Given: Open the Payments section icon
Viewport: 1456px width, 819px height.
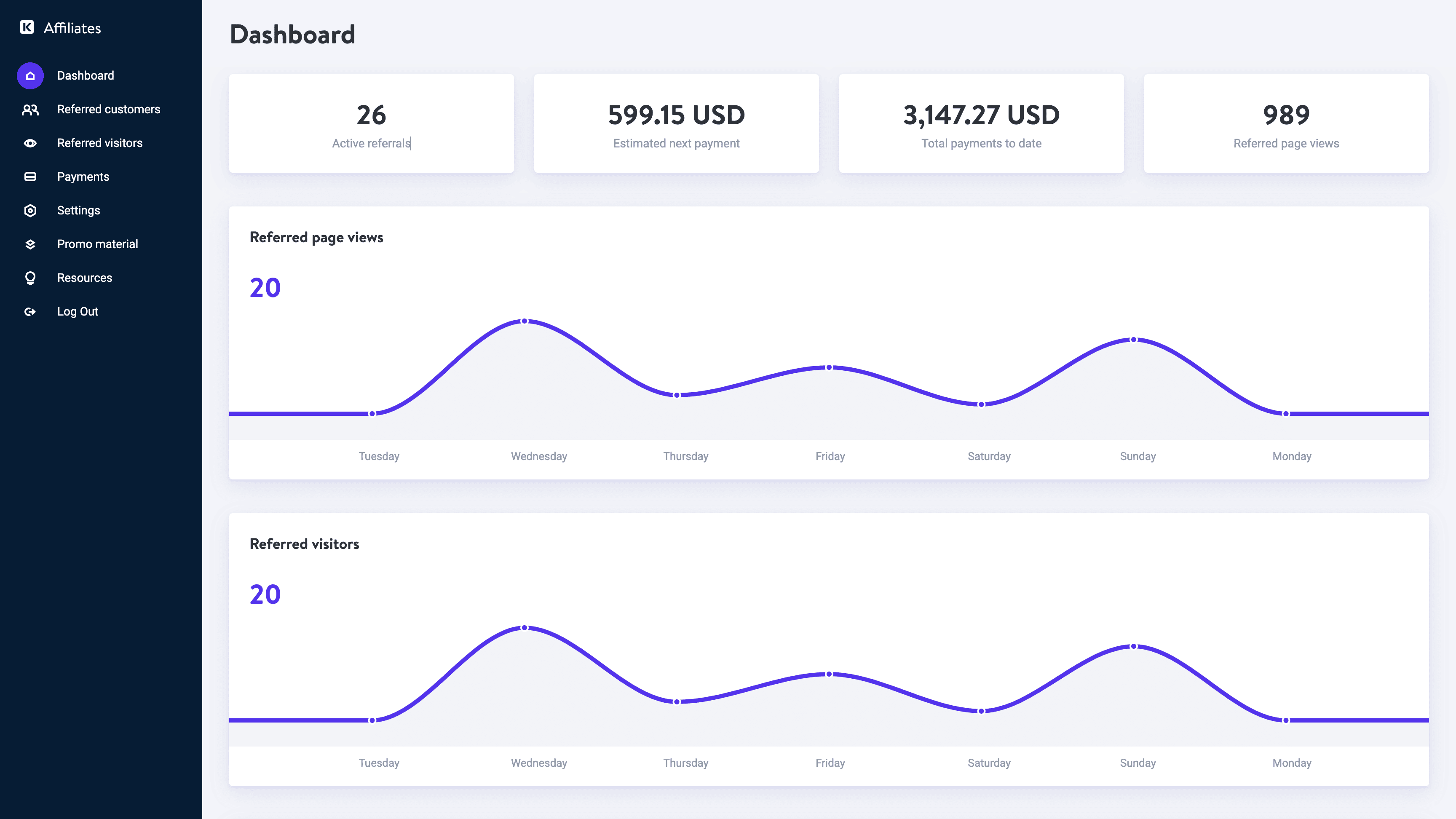Looking at the screenshot, I should [x=29, y=177].
